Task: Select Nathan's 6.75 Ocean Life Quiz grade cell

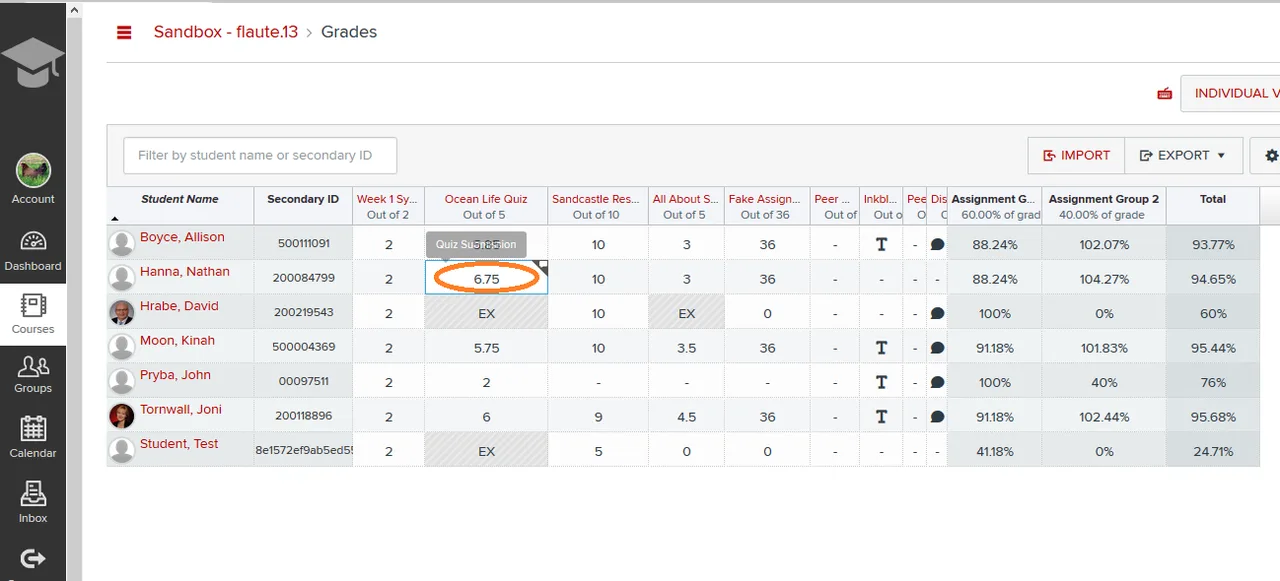Action: pyautogui.click(x=486, y=279)
